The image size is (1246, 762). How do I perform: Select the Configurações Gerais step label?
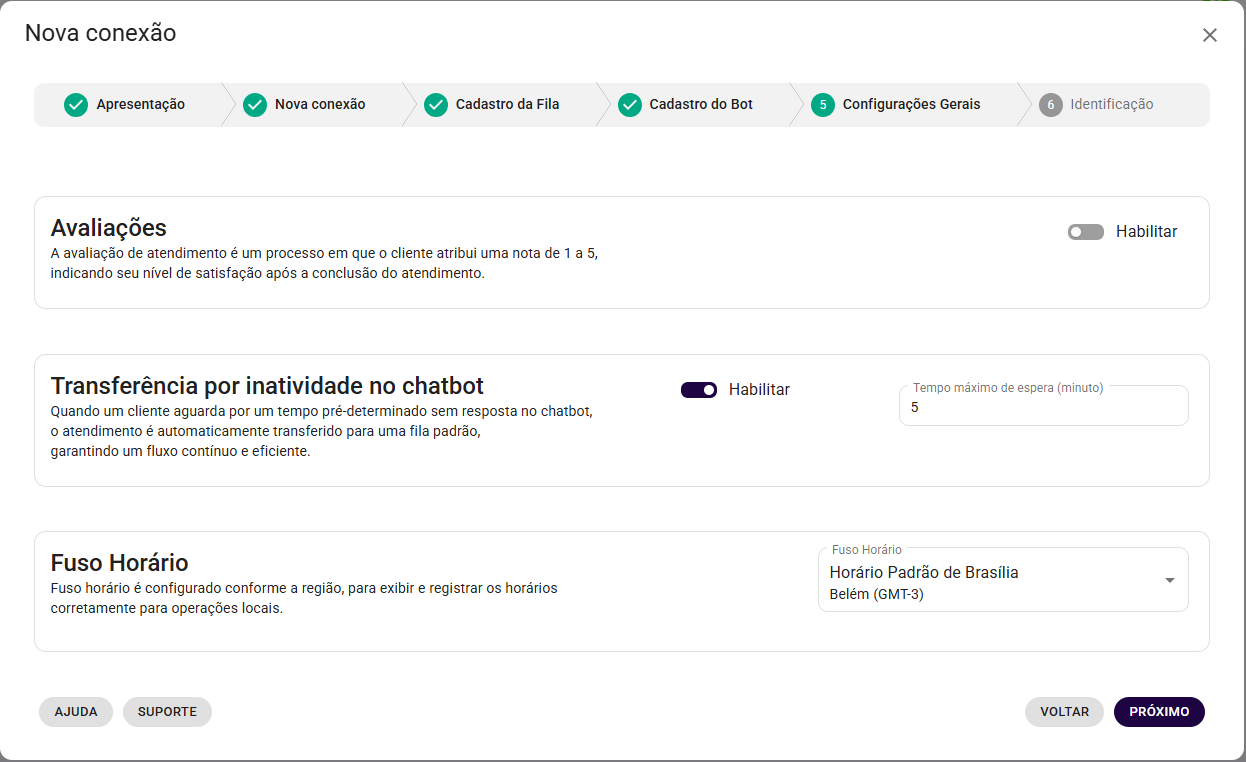pyautogui.click(x=911, y=105)
